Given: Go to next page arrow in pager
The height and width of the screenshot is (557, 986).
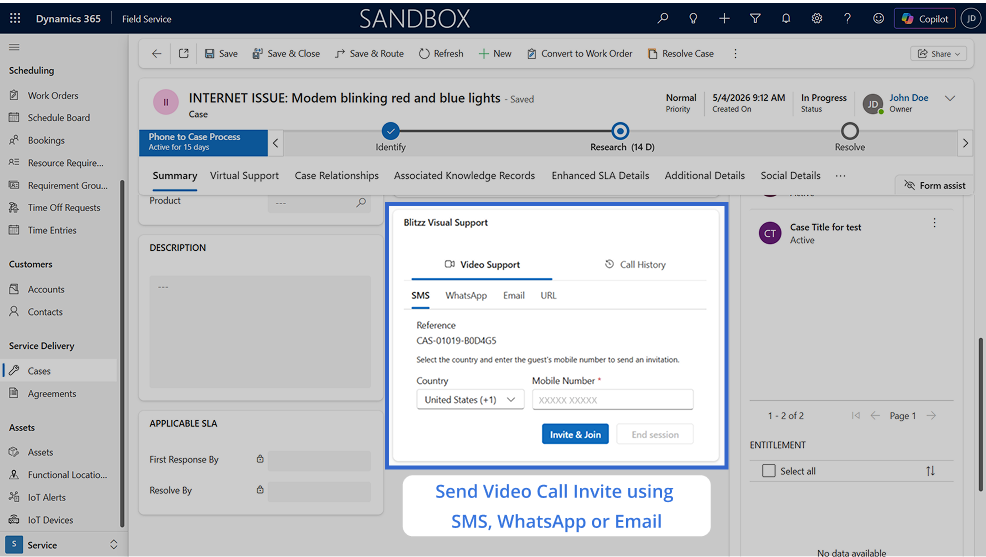Looking at the screenshot, I should [931, 416].
